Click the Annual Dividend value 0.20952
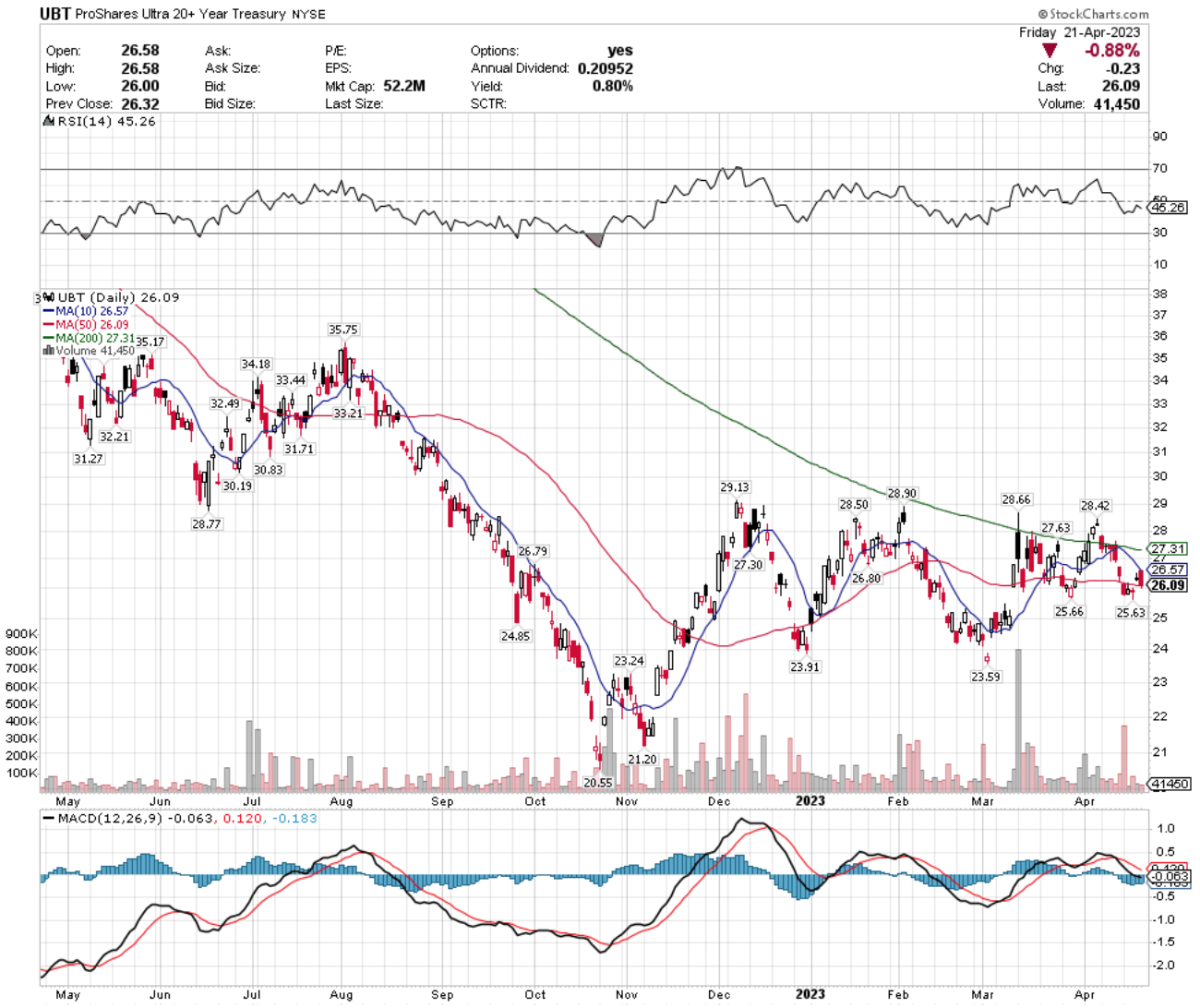 [x=606, y=68]
